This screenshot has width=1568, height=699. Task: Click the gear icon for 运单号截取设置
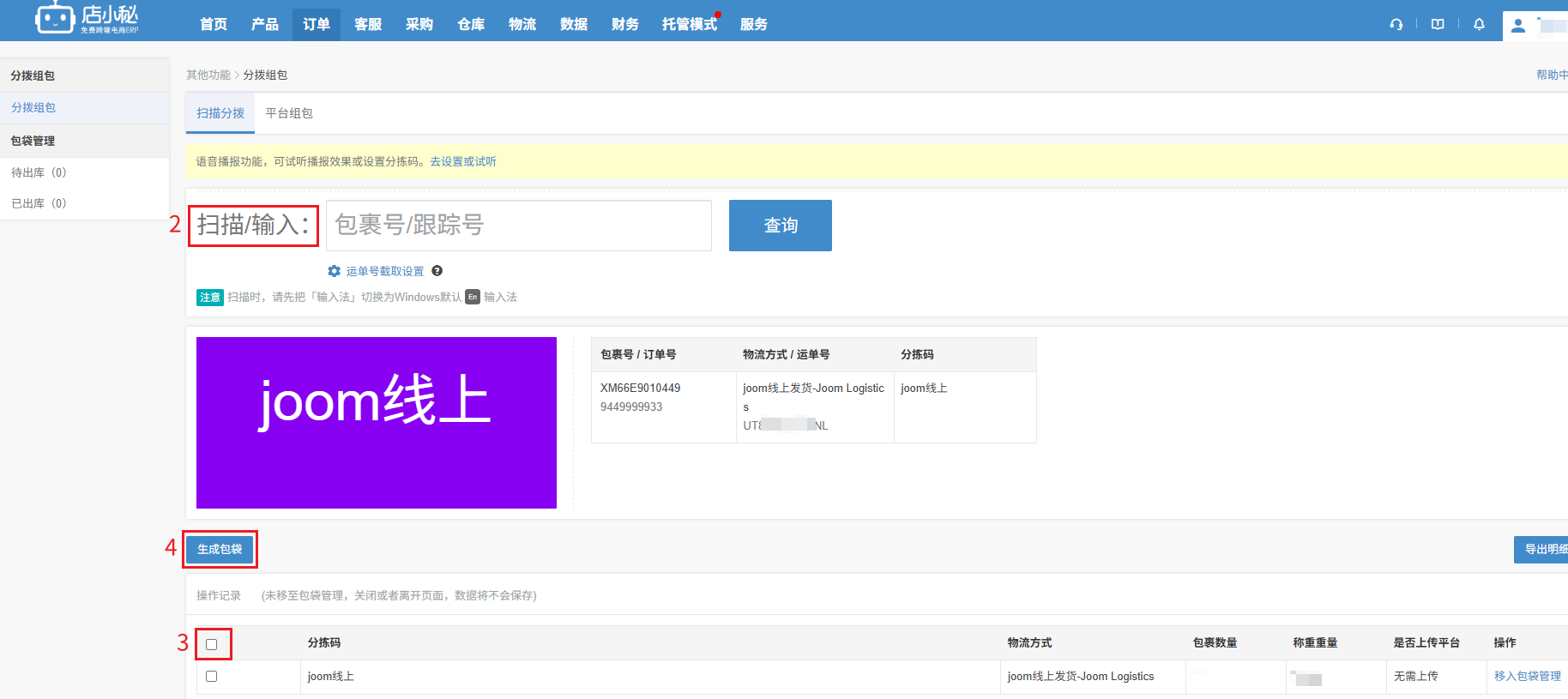tap(335, 271)
